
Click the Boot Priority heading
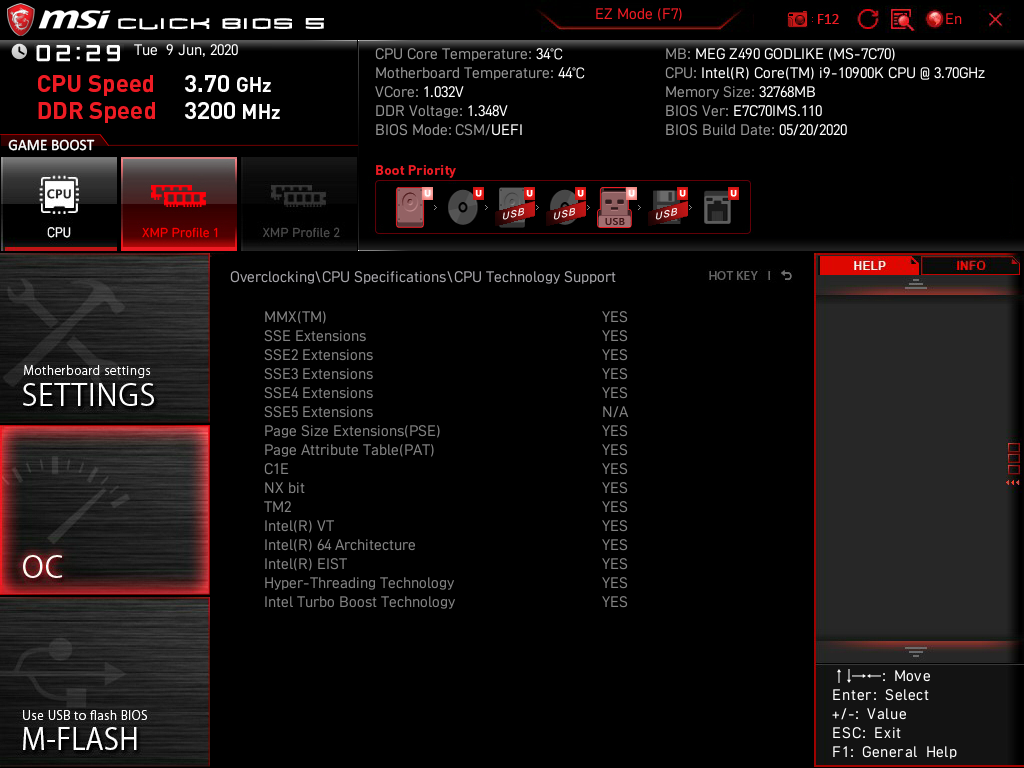point(415,170)
